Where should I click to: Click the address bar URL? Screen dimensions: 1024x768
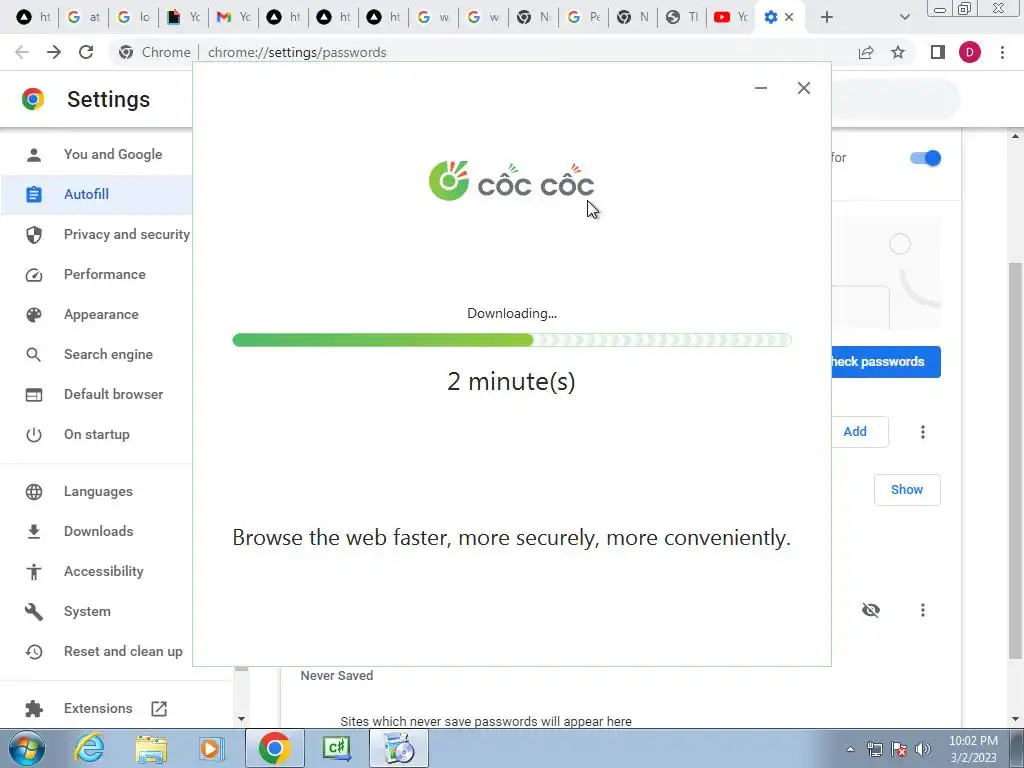[x=297, y=52]
